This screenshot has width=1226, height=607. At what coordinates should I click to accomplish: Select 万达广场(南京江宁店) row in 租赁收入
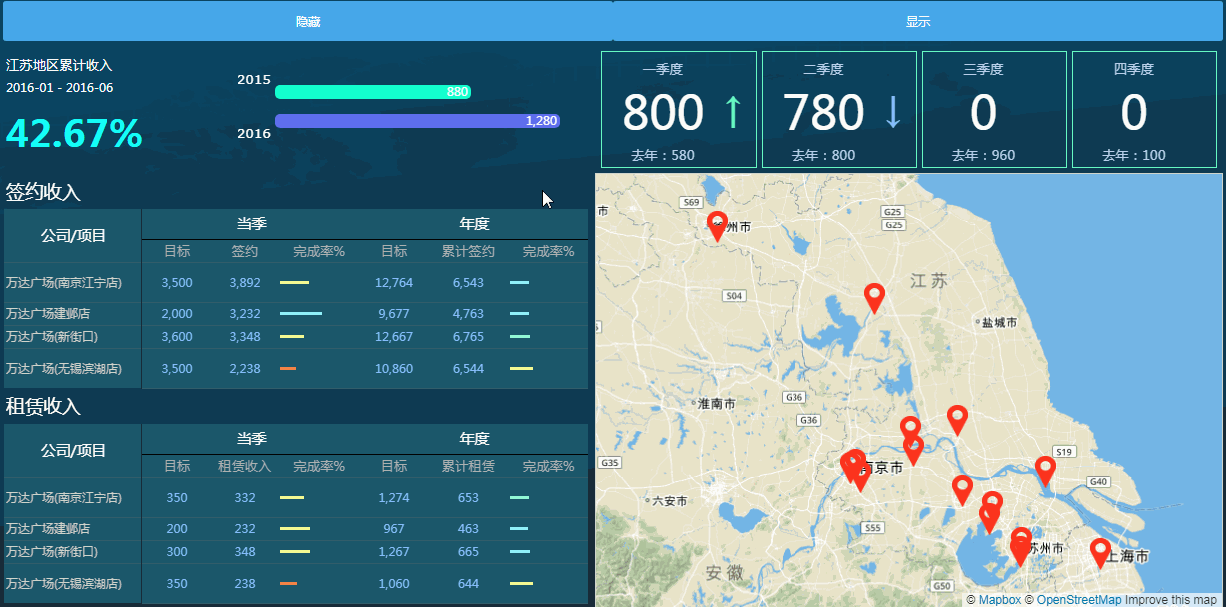pos(296,498)
